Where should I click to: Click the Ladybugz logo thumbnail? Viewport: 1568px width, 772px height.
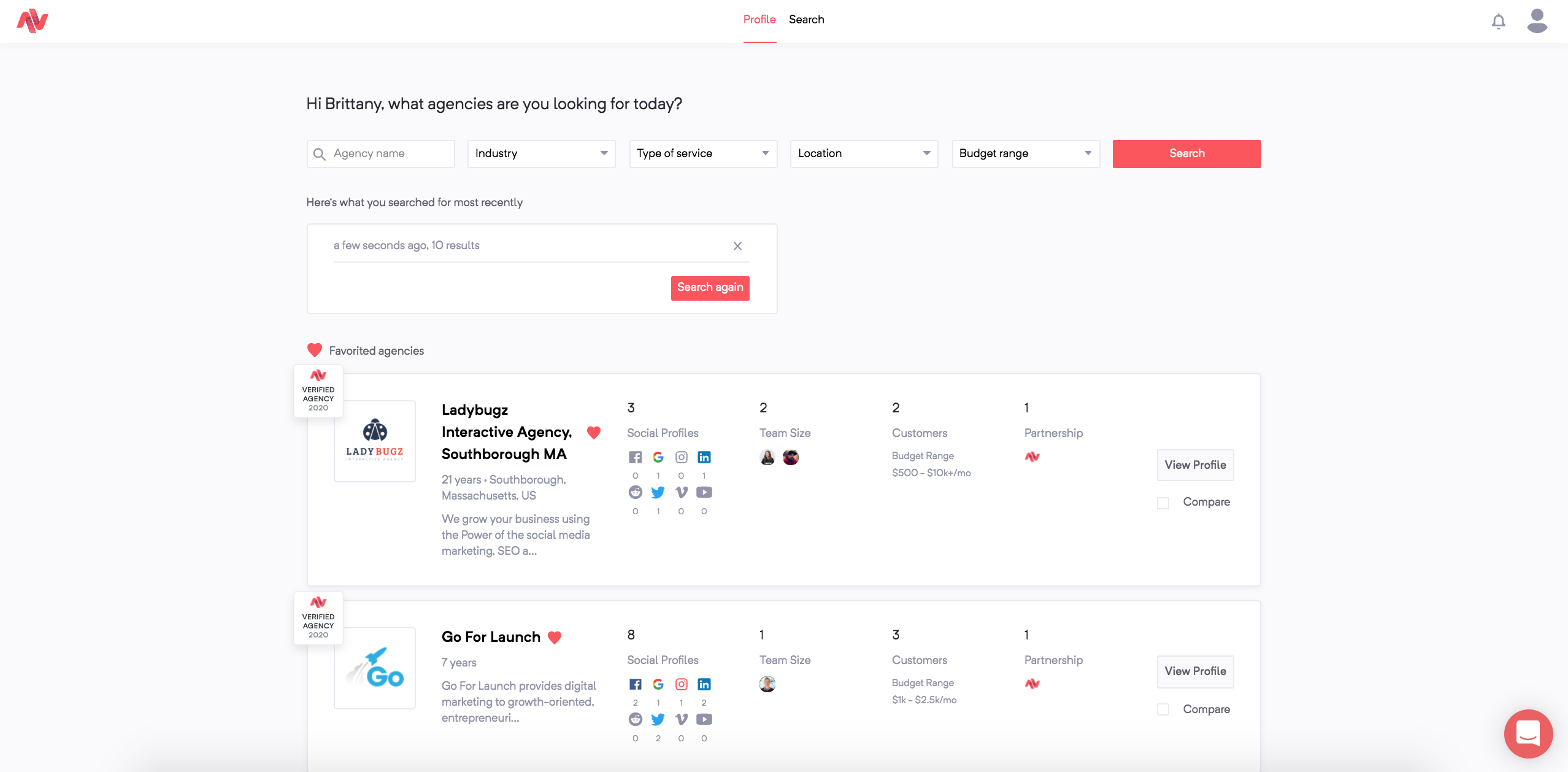(x=374, y=441)
